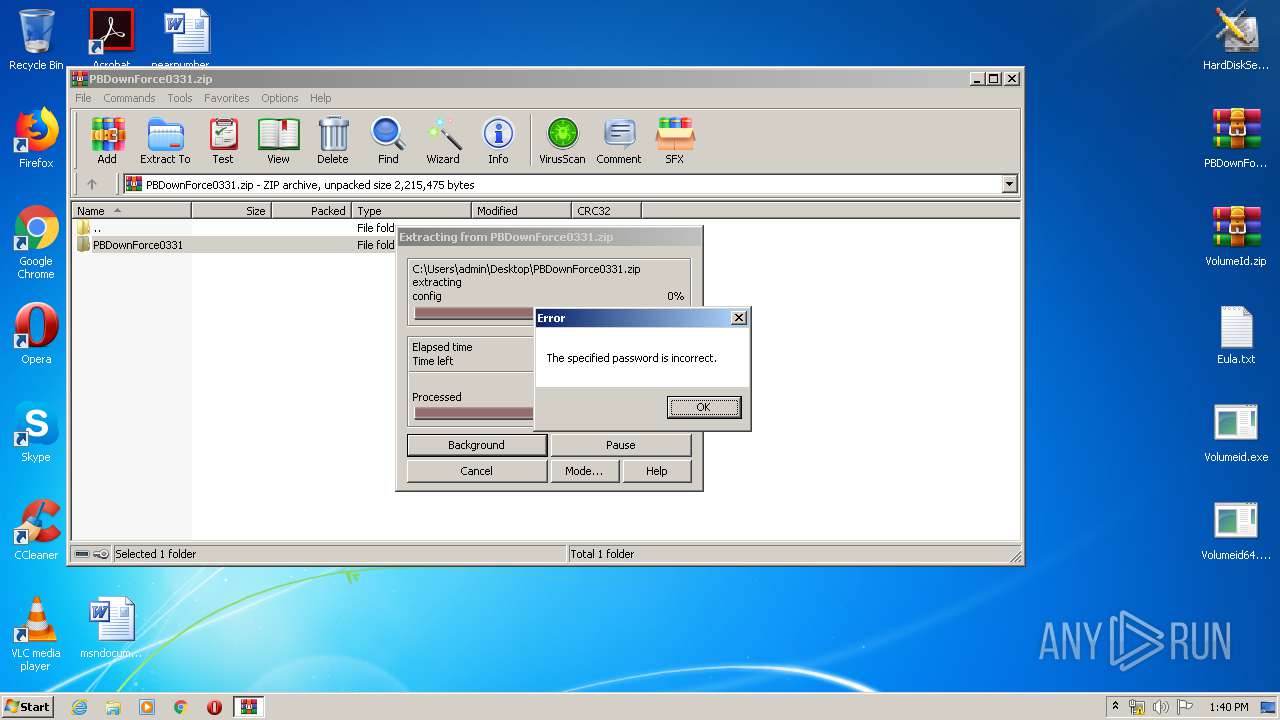Image resolution: width=1280 pixels, height=720 pixels.
Task: Open the View file tool
Action: 278,140
